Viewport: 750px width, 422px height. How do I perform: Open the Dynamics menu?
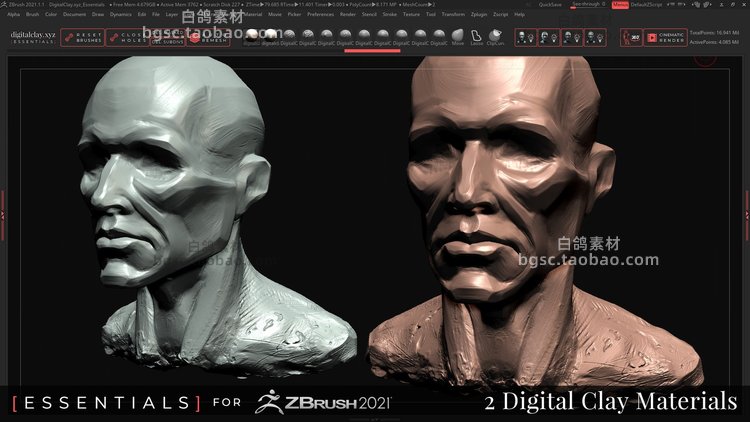(121, 14)
